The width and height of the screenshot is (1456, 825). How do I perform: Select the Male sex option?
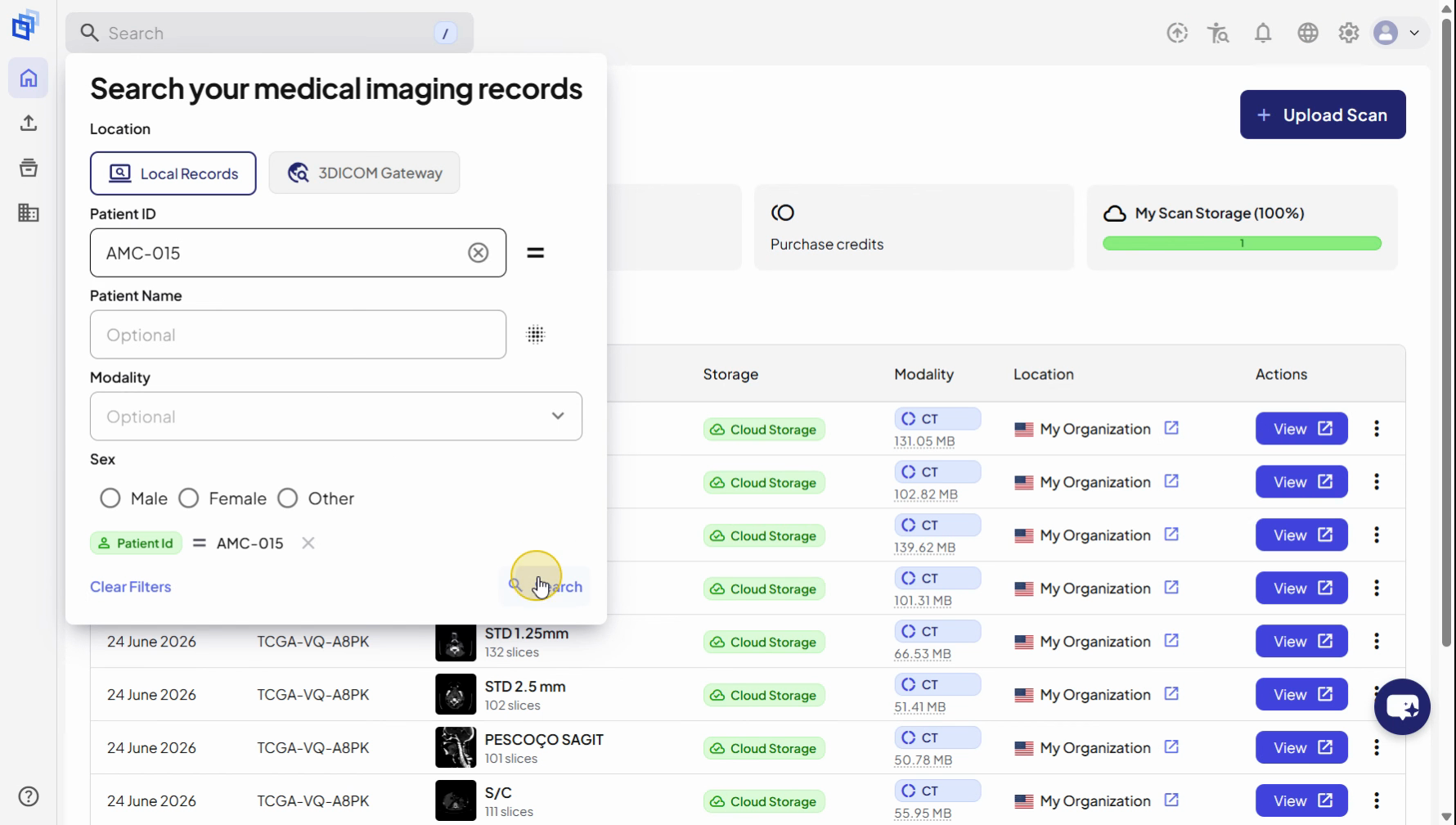tap(110, 498)
